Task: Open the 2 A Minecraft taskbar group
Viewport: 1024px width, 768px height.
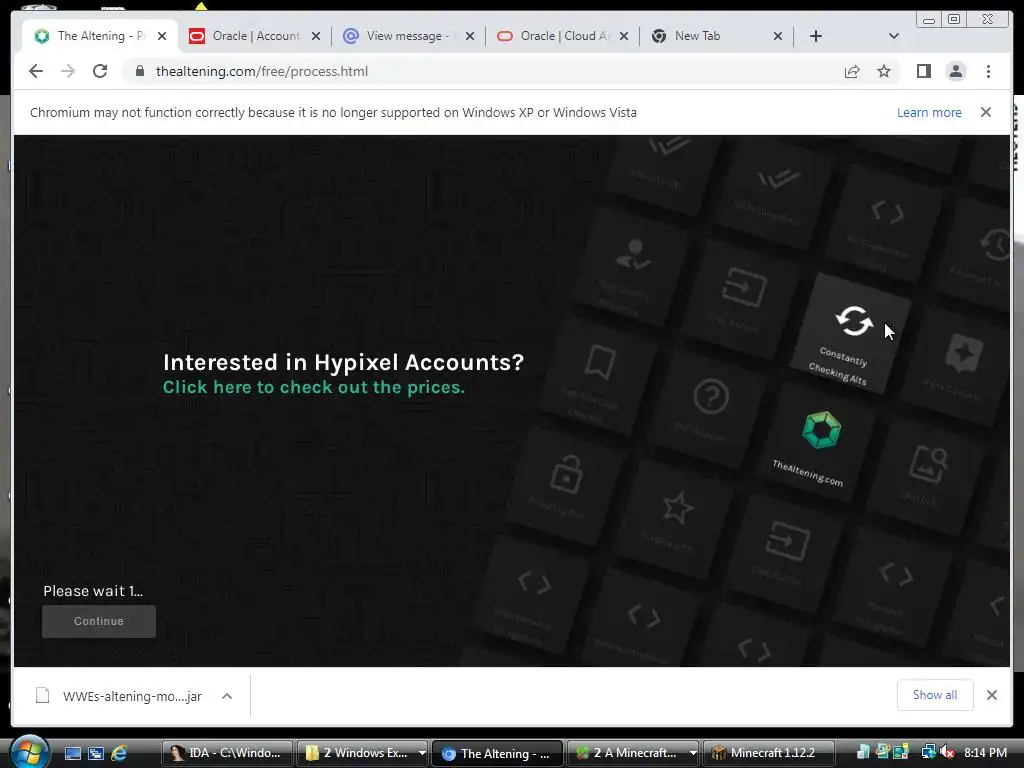Action: [x=627, y=753]
